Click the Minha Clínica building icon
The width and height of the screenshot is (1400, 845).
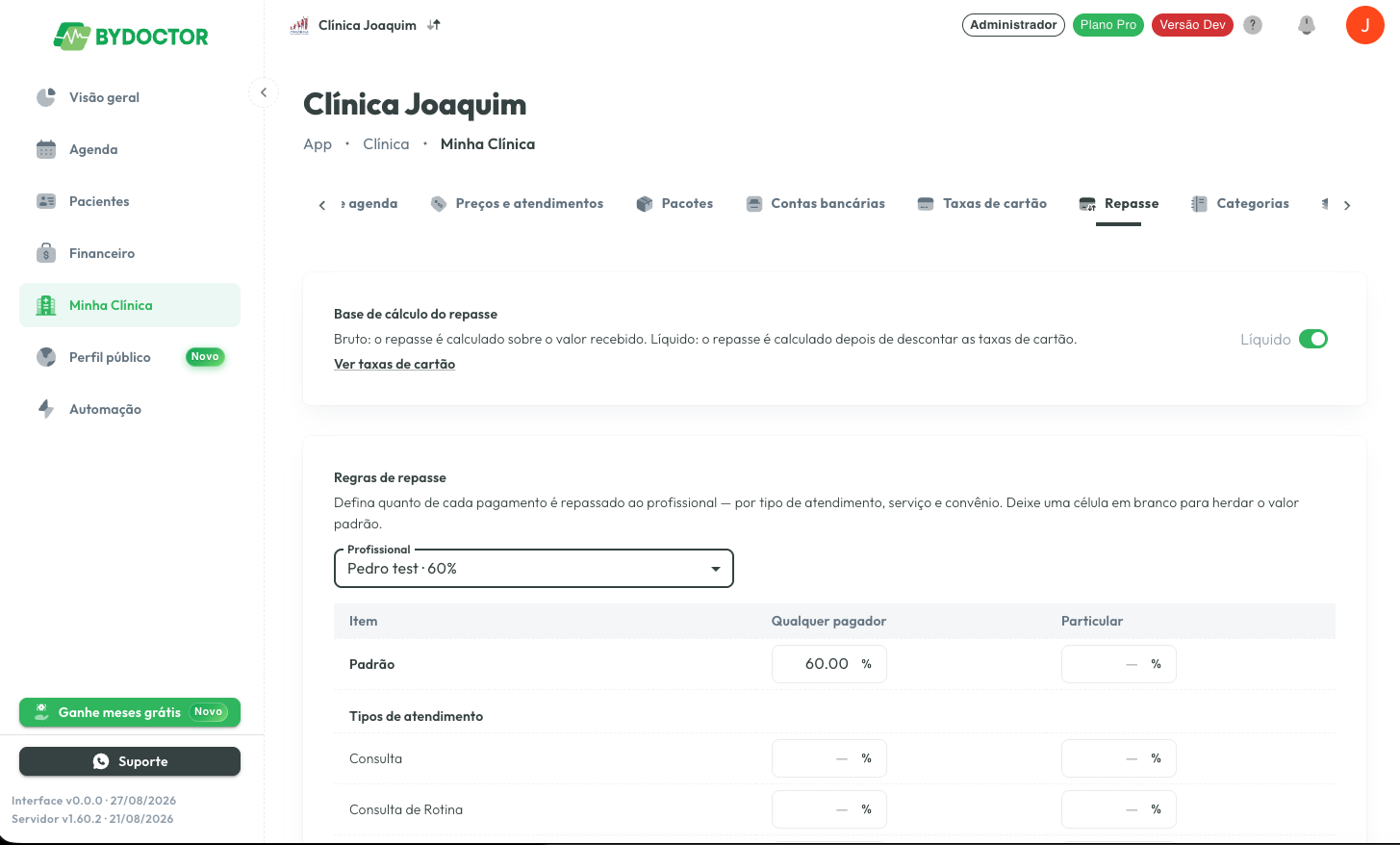46,305
